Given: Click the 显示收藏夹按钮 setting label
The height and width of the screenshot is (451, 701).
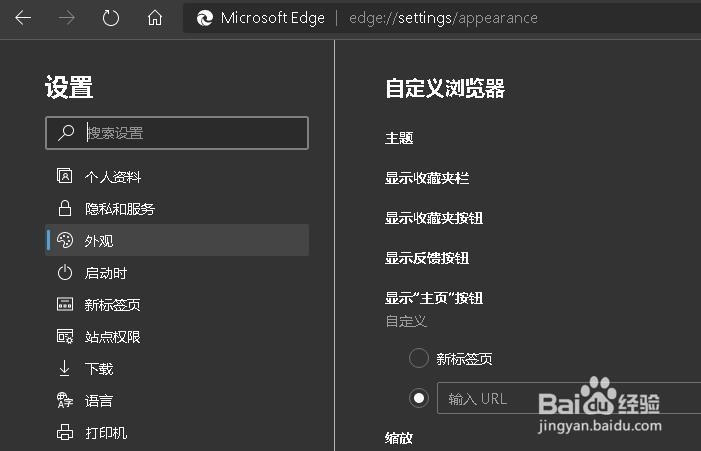Looking at the screenshot, I should (x=434, y=218).
